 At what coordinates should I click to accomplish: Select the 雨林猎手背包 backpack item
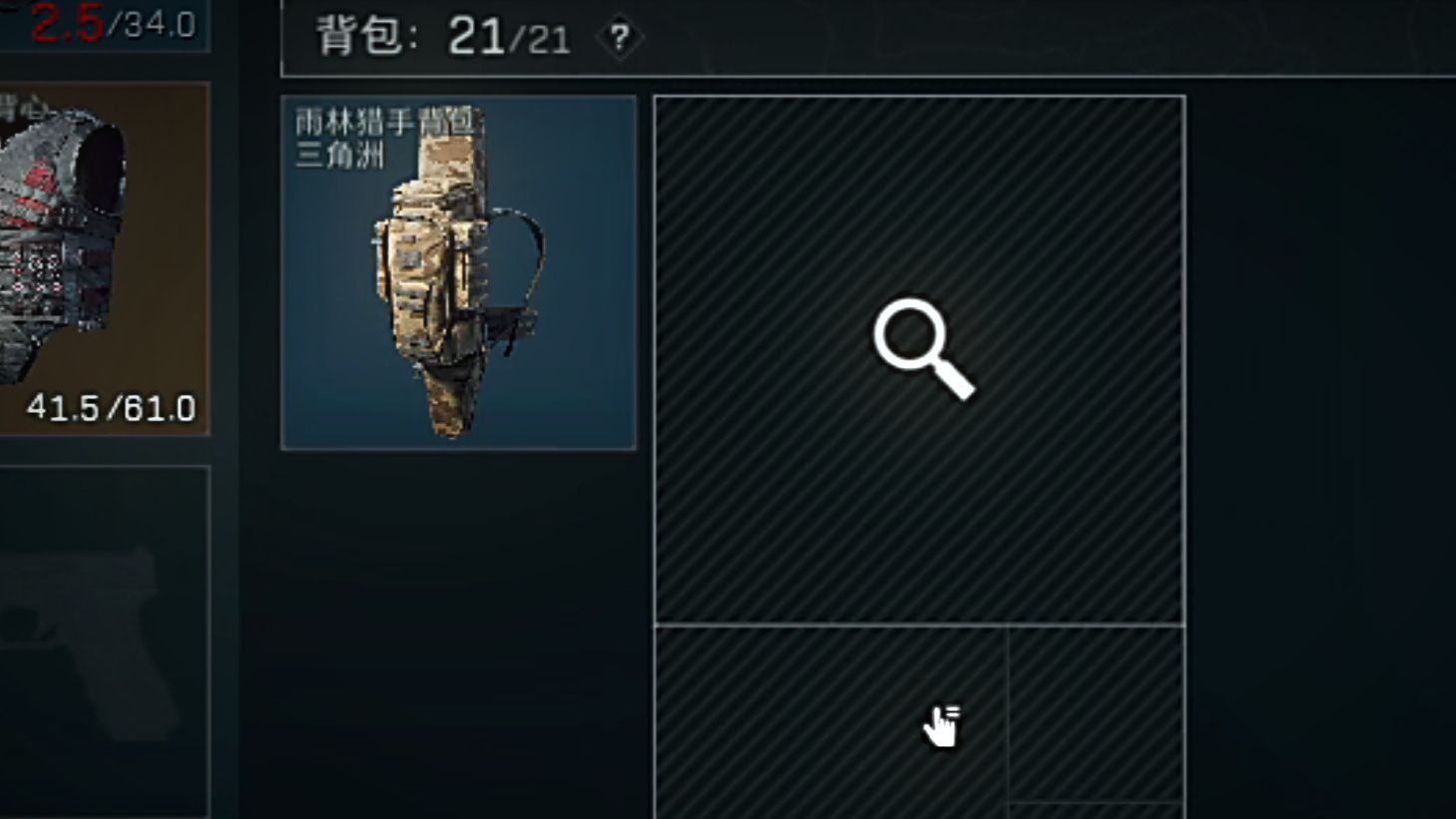coord(459,272)
